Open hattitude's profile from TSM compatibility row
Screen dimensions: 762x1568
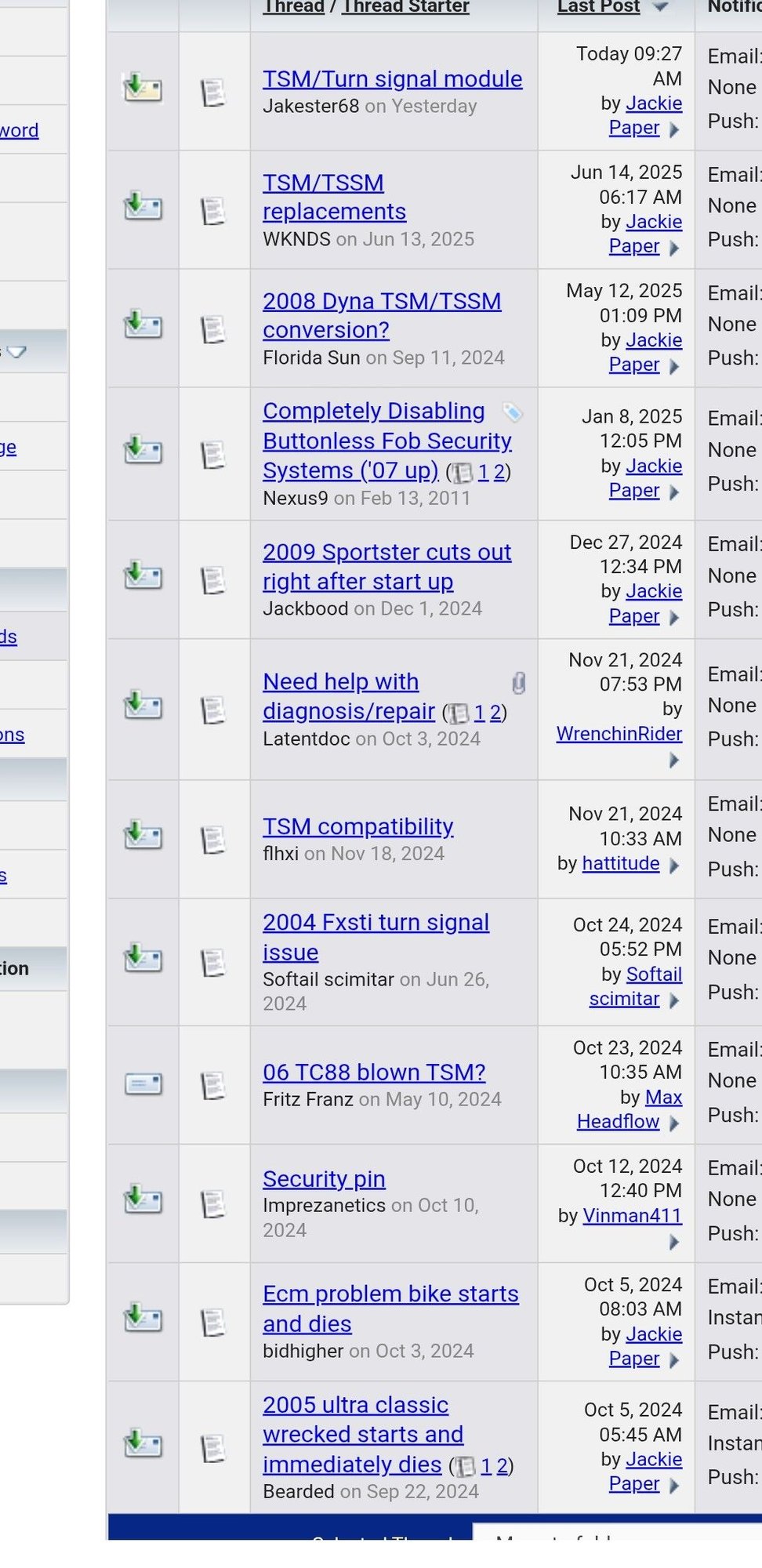(620, 864)
